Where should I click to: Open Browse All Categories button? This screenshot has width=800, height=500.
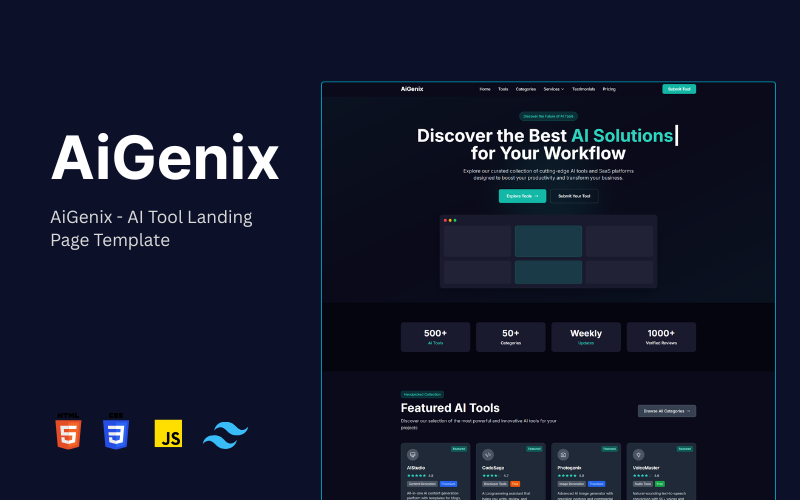pyautogui.click(x=666, y=411)
